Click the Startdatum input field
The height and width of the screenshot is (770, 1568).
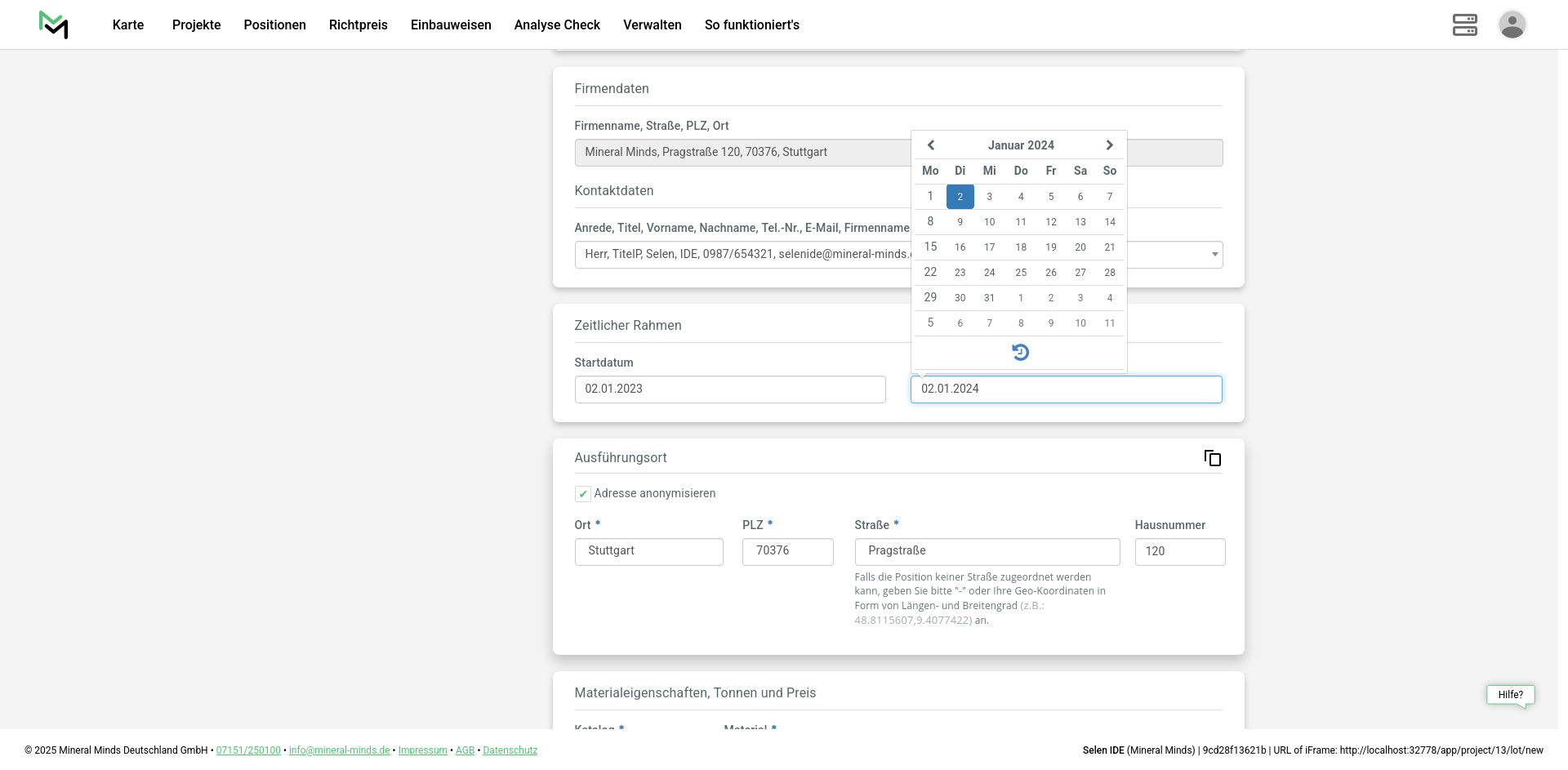[729, 389]
